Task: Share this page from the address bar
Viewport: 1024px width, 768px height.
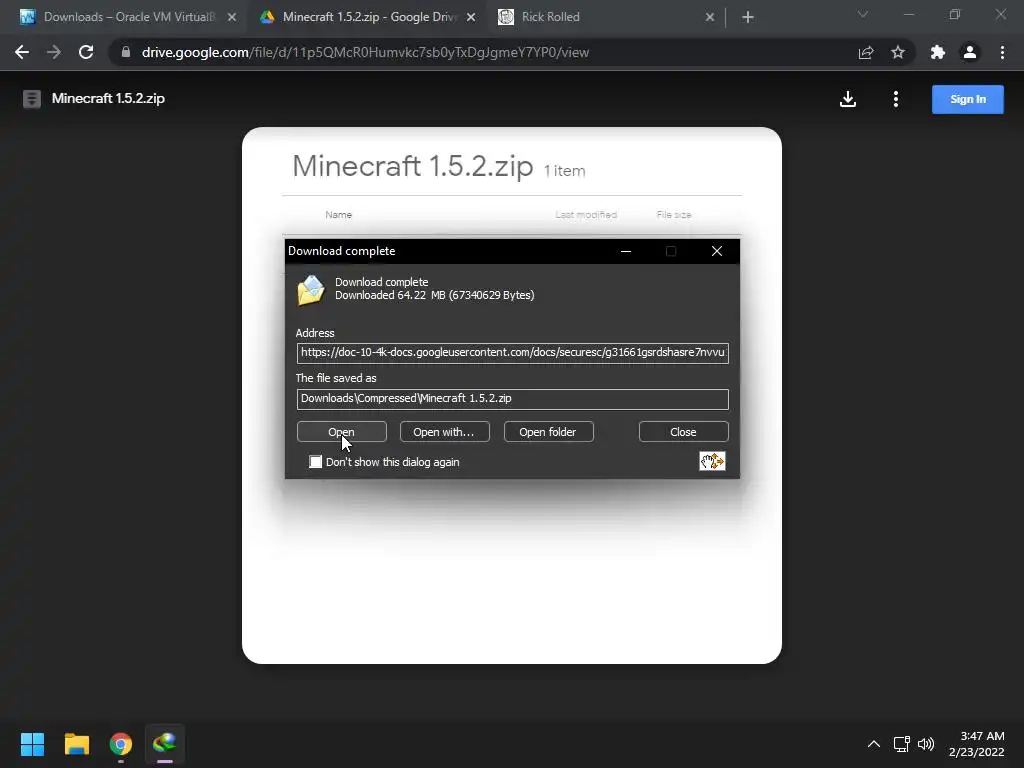Action: tap(866, 52)
